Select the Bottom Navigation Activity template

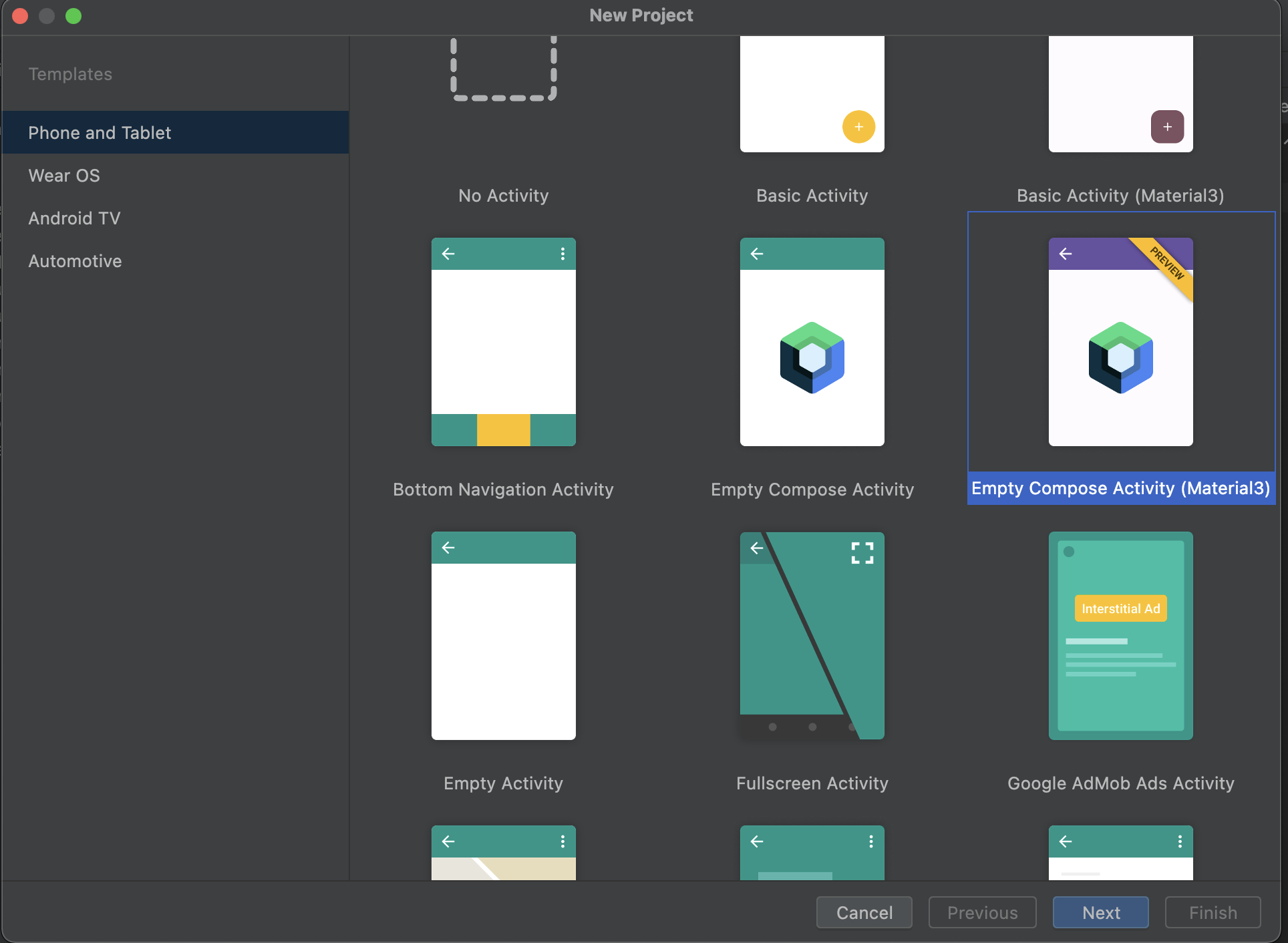503,342
